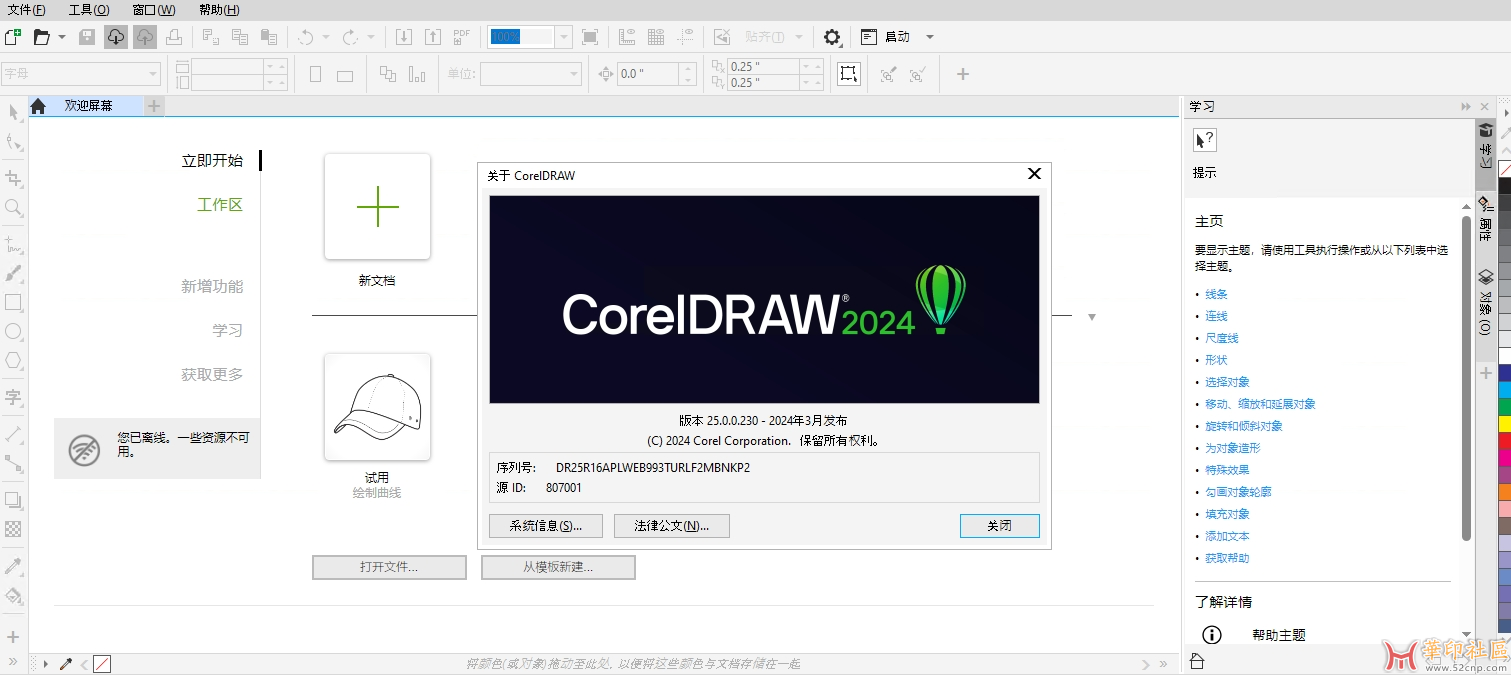Click the cloud upload icon

(145, 37)
